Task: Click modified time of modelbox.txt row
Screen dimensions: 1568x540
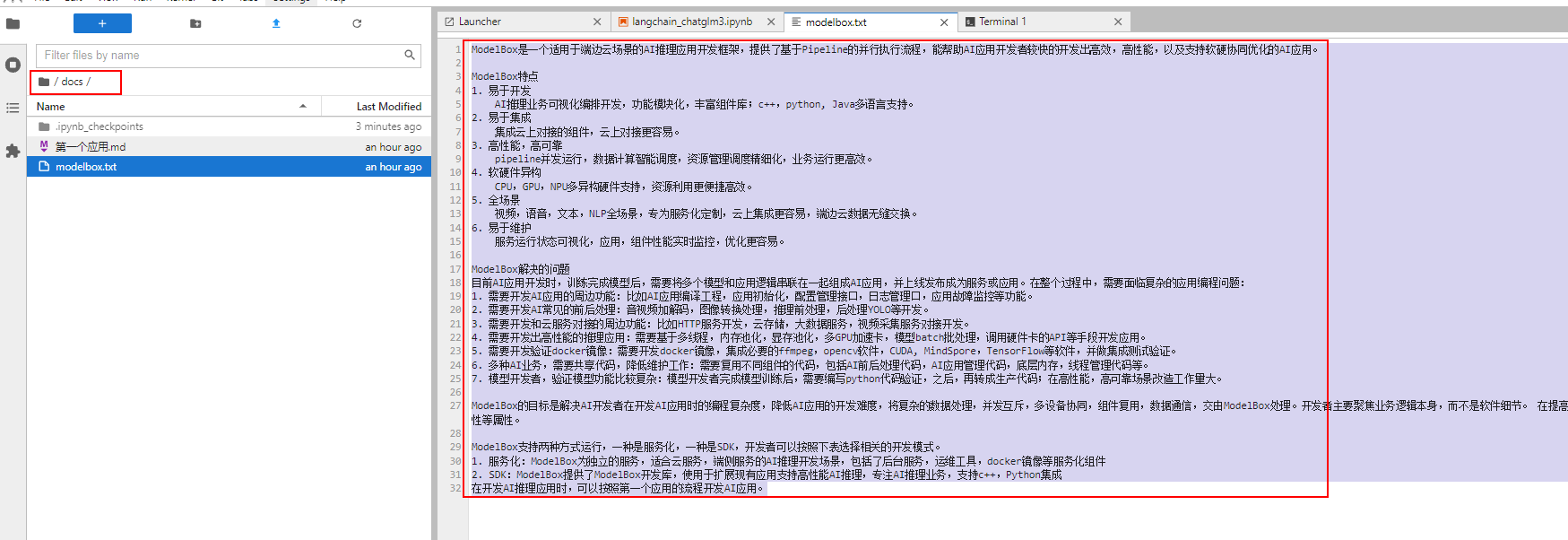Action: [x=393, y=167]
